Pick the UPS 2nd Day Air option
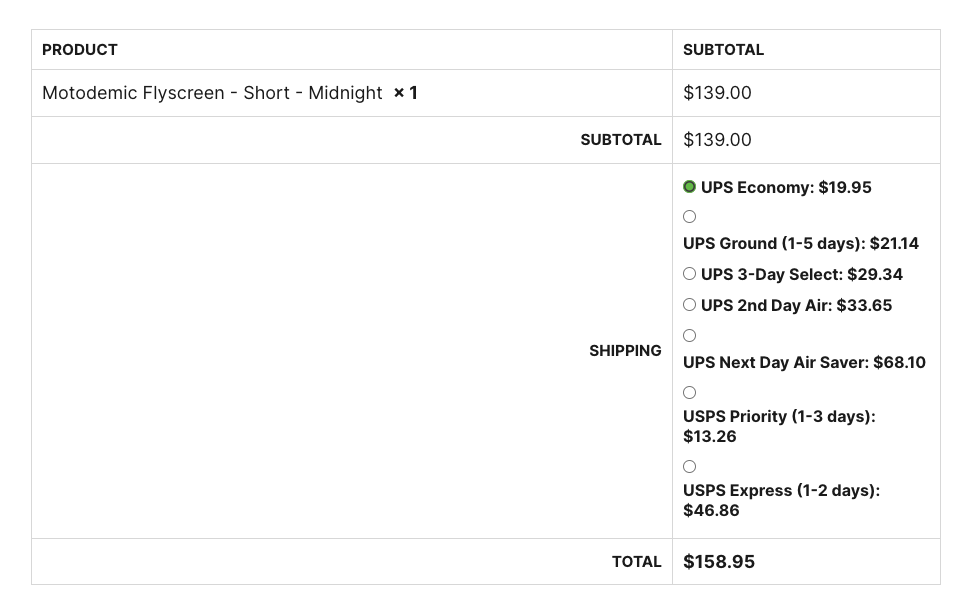 pos(689,304)
